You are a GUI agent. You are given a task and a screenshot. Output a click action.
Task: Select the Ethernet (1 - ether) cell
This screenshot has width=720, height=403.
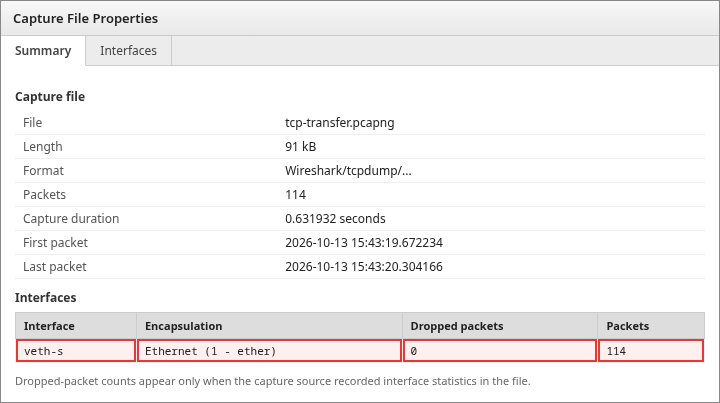(x=270, y=351)
